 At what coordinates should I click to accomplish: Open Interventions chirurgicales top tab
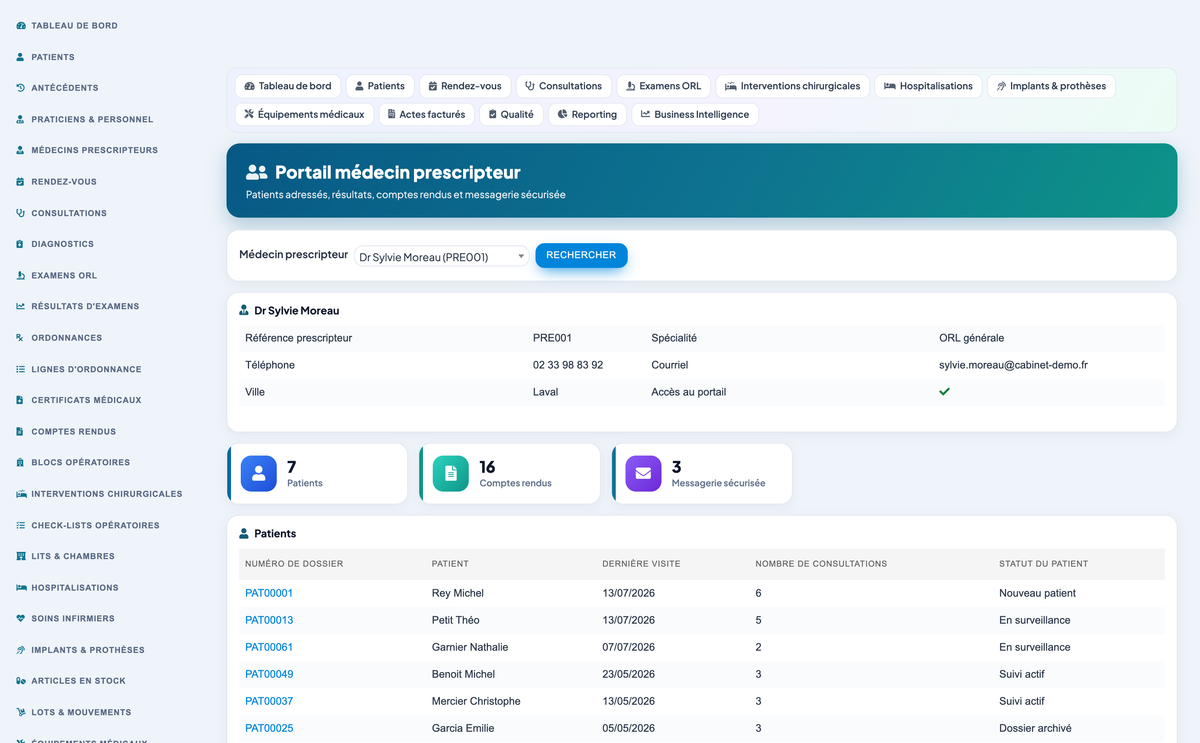point(793,86)
